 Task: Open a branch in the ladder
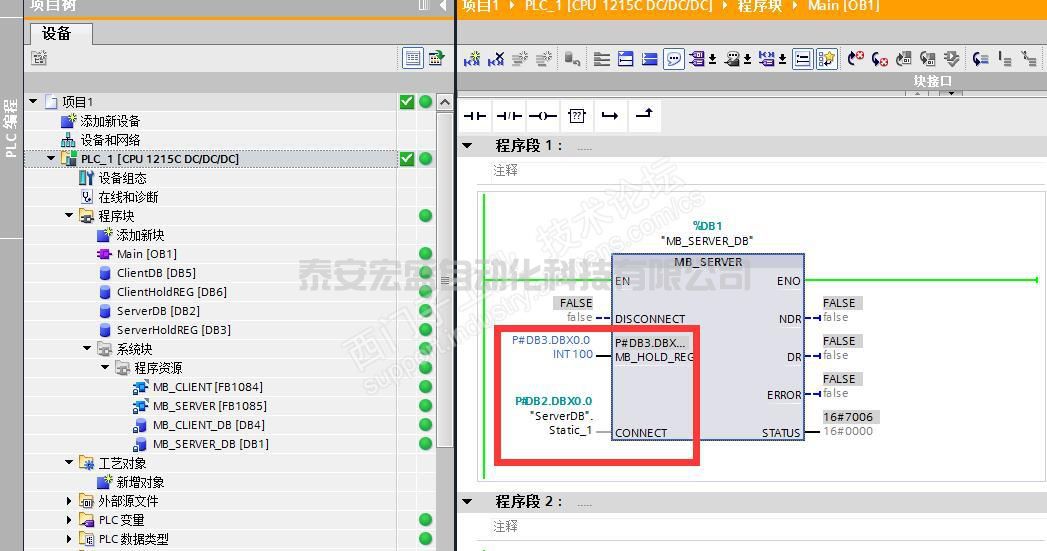[x=610, y=116]
